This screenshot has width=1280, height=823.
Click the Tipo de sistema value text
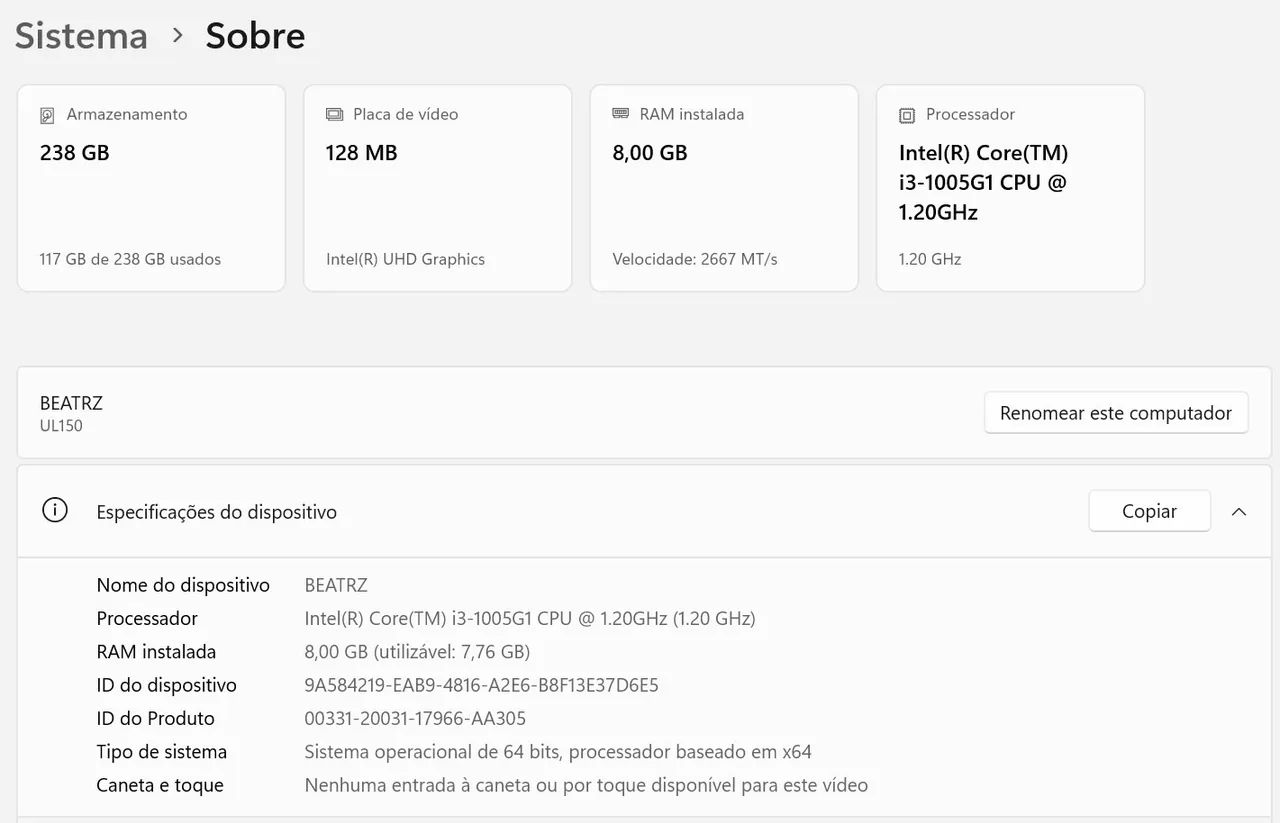[x=557, y=752]
